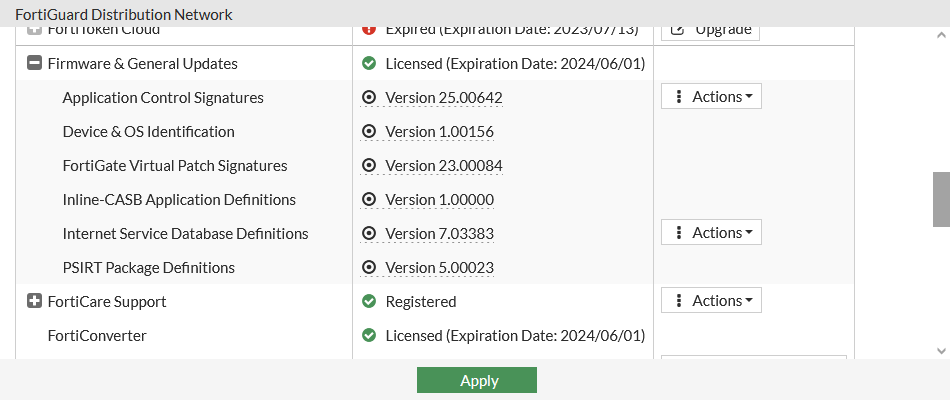This screenshot has height=400, width=950.
Task: Click the red expired icon for FortiToken Cloud
Action: (x=369, y=29)
